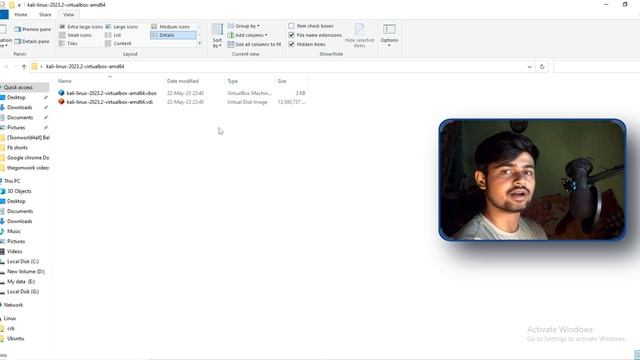Open Ubuntu under Linux

tap(15, 338)
